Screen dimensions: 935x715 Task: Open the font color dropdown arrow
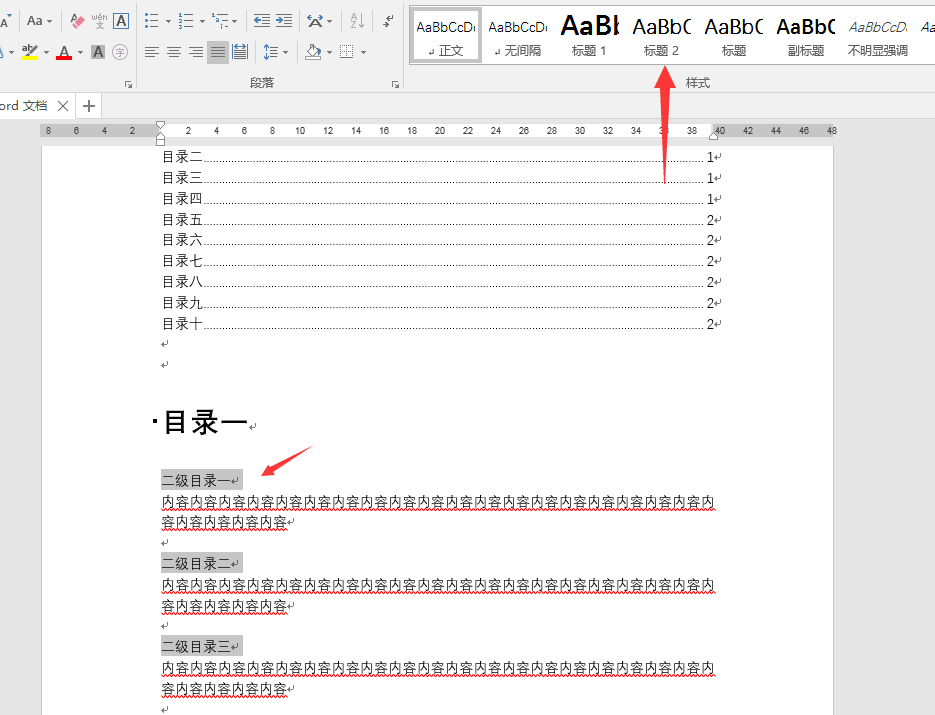point(80,52)
